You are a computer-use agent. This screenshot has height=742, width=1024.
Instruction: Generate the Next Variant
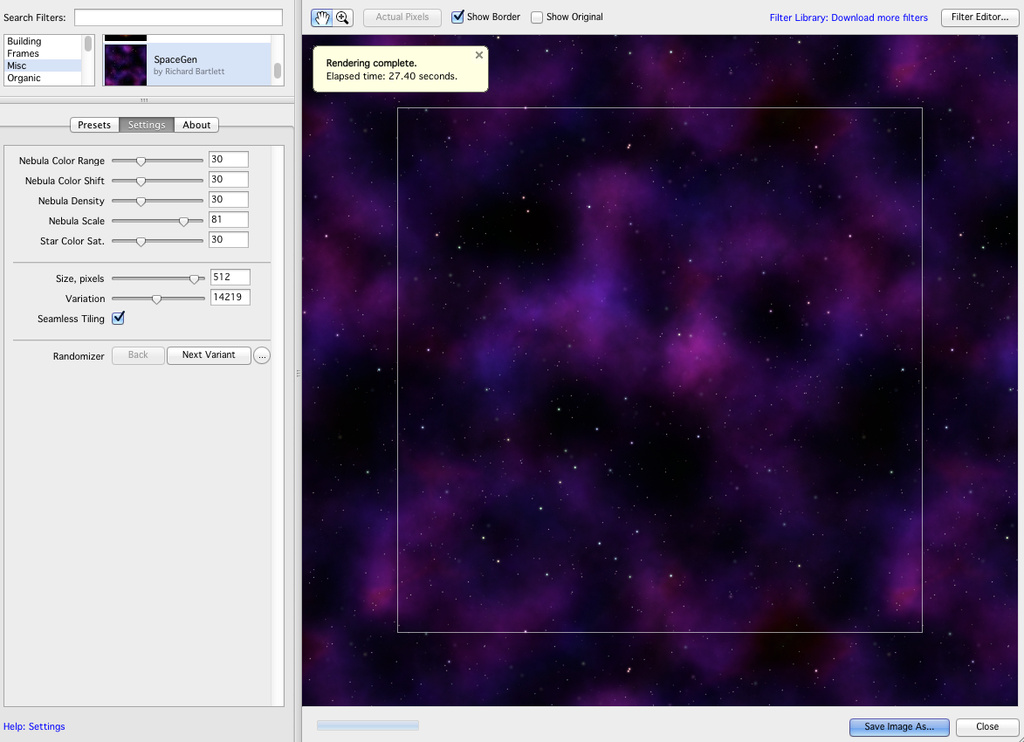coord(208,355)
